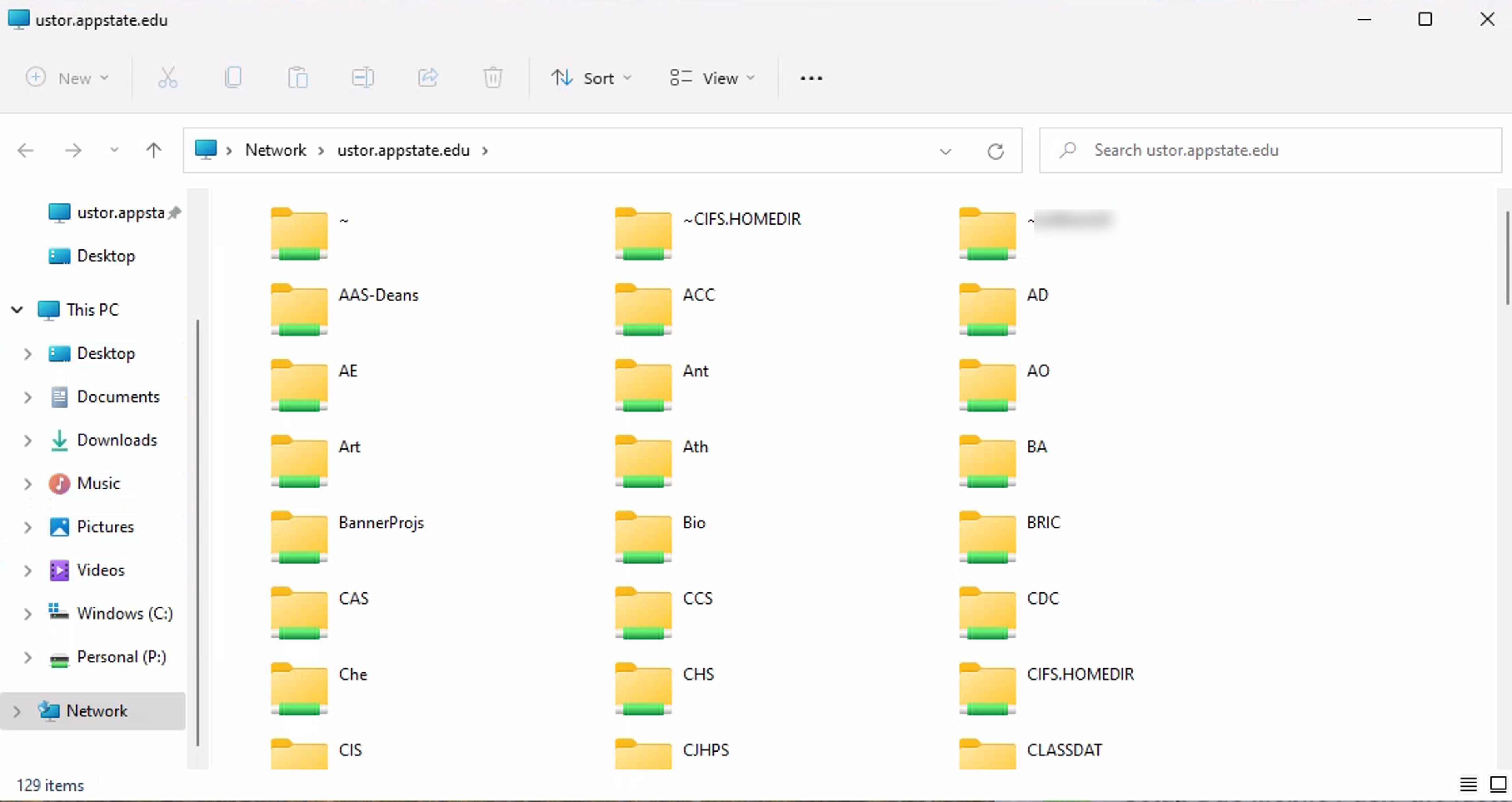Refresh the current folder view

995,151
